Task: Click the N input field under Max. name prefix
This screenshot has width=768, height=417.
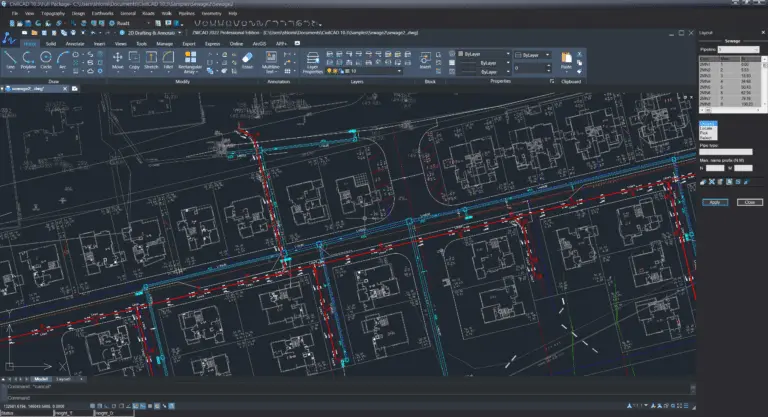Action: (x=715, y=168)
